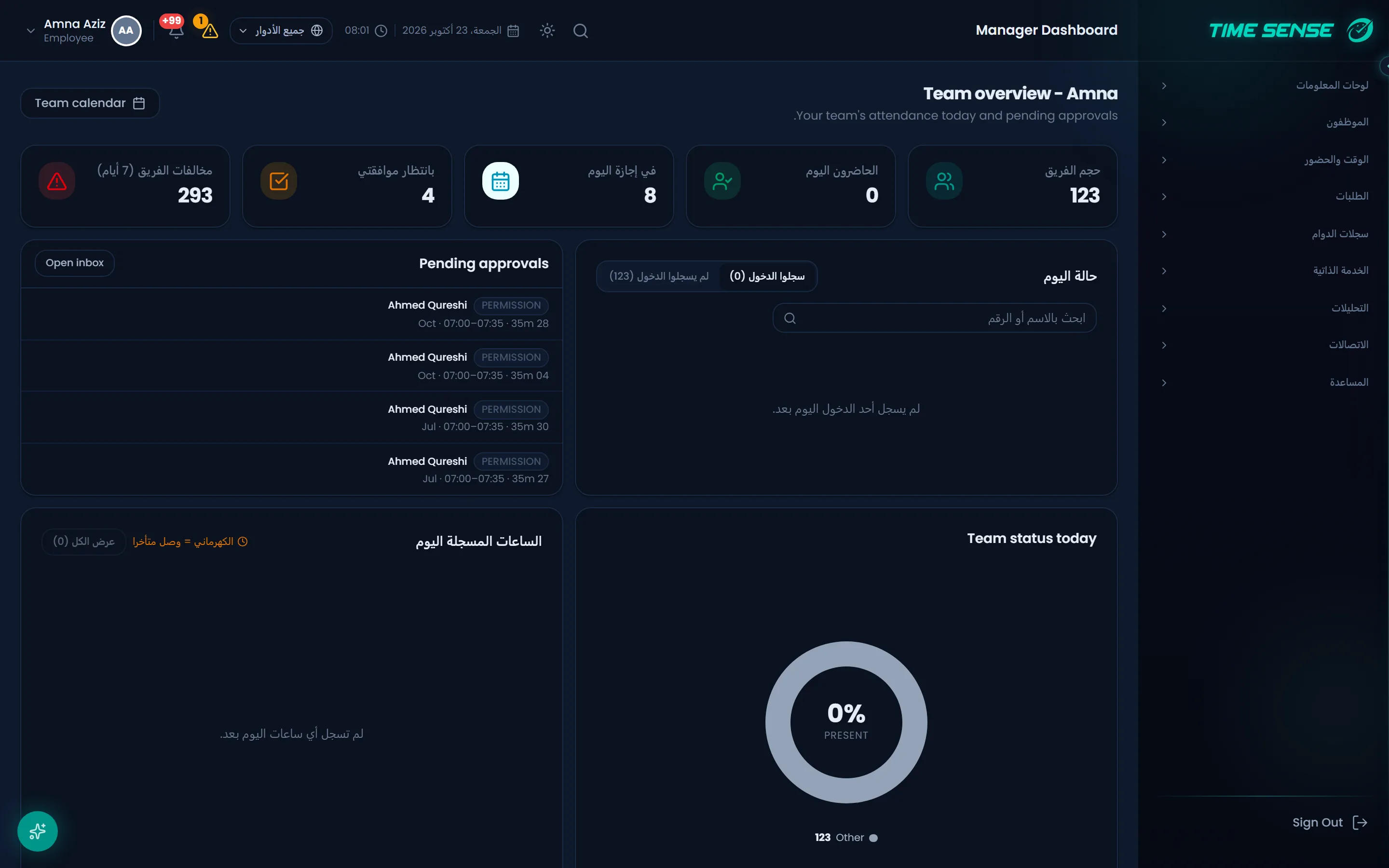Open the floating AI sparkle assistant button
This screenshot has height=868, width=1389.
point(37,831)
